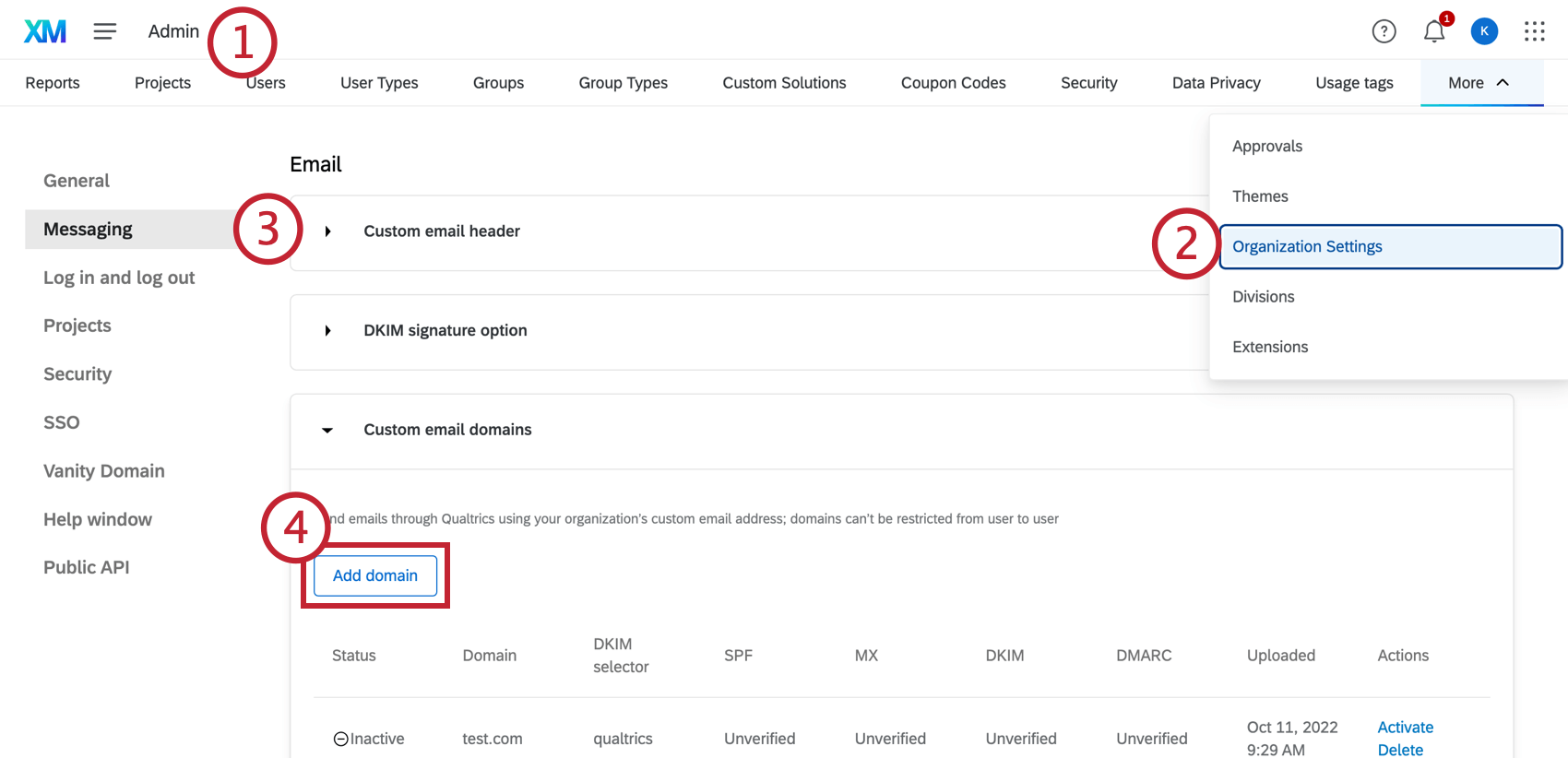Expand the Custom email header section
This screenshot has width=1568, height=758.
point(327,231)
